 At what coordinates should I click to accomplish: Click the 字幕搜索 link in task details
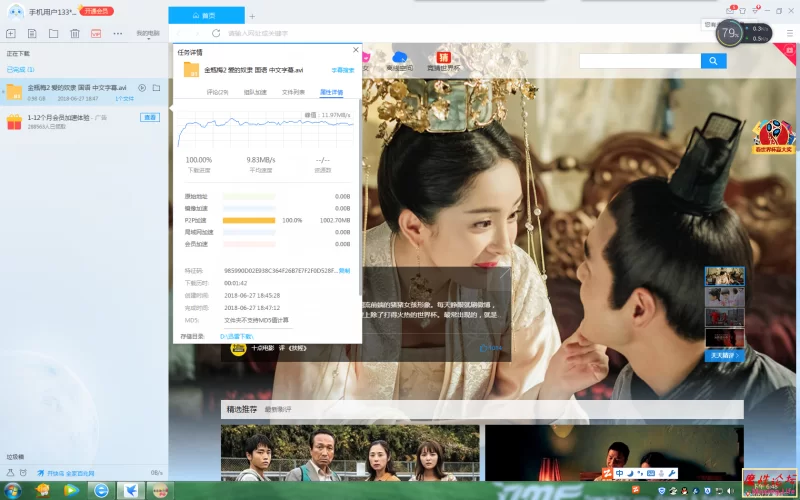point(342,70)
